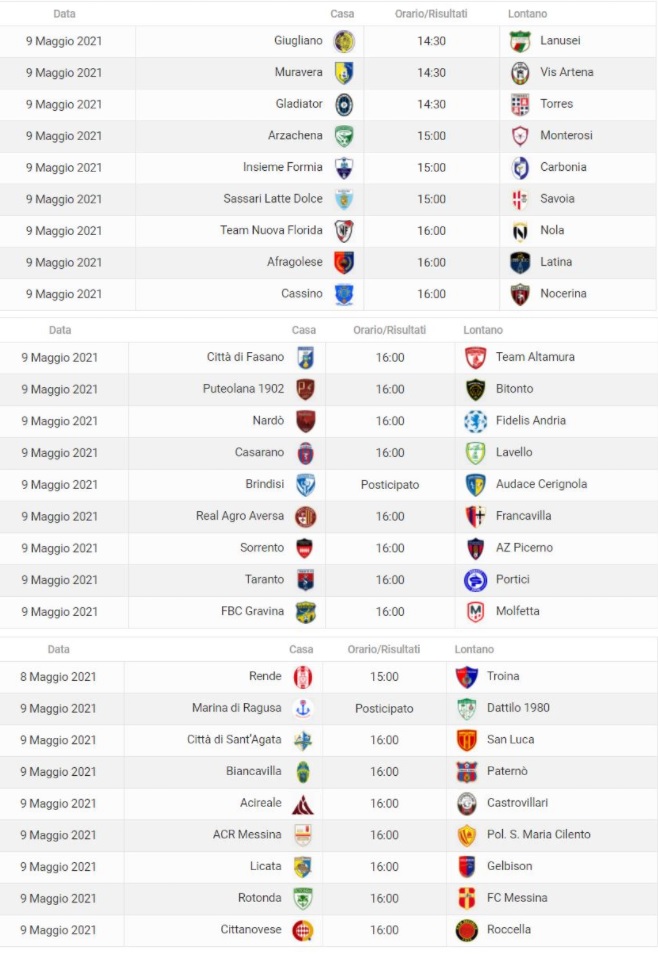Image resolution: width=658 pixels, height=957 pixels.
Task: Open the Taranto team link
Action: coord(264,579)
